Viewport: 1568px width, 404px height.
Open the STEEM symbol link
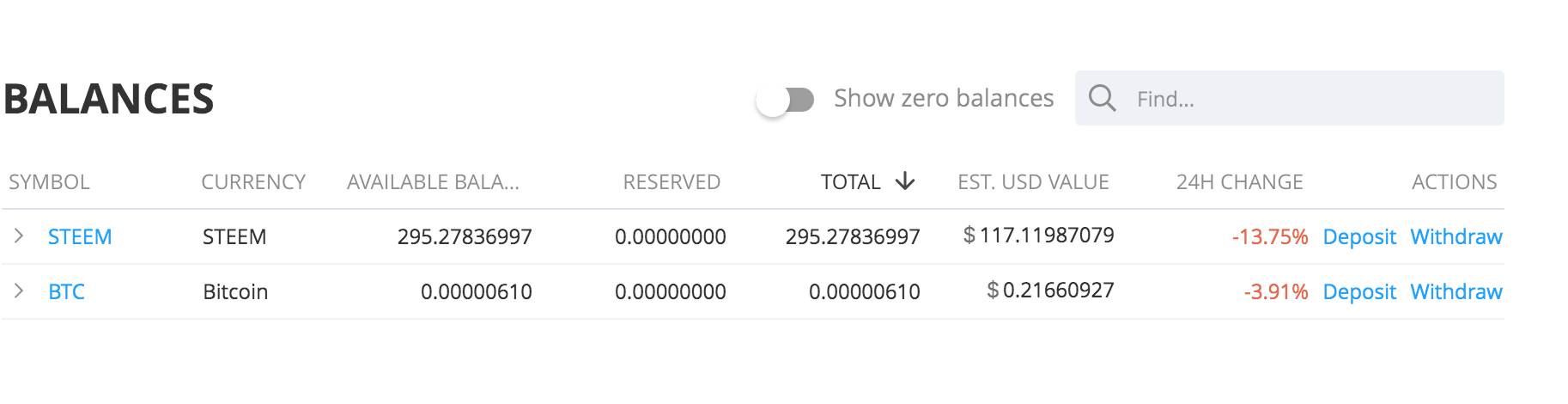click(x=80, y=236)
